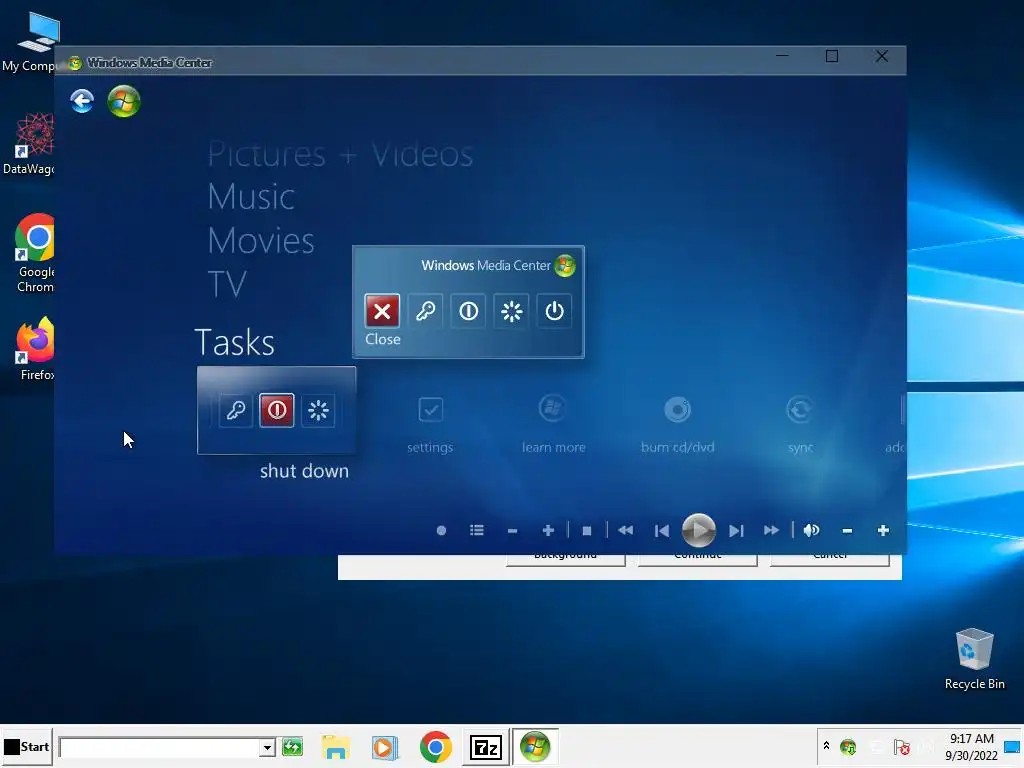
Task: Click the taskbar address input field
Action: [x=160, y=748]
